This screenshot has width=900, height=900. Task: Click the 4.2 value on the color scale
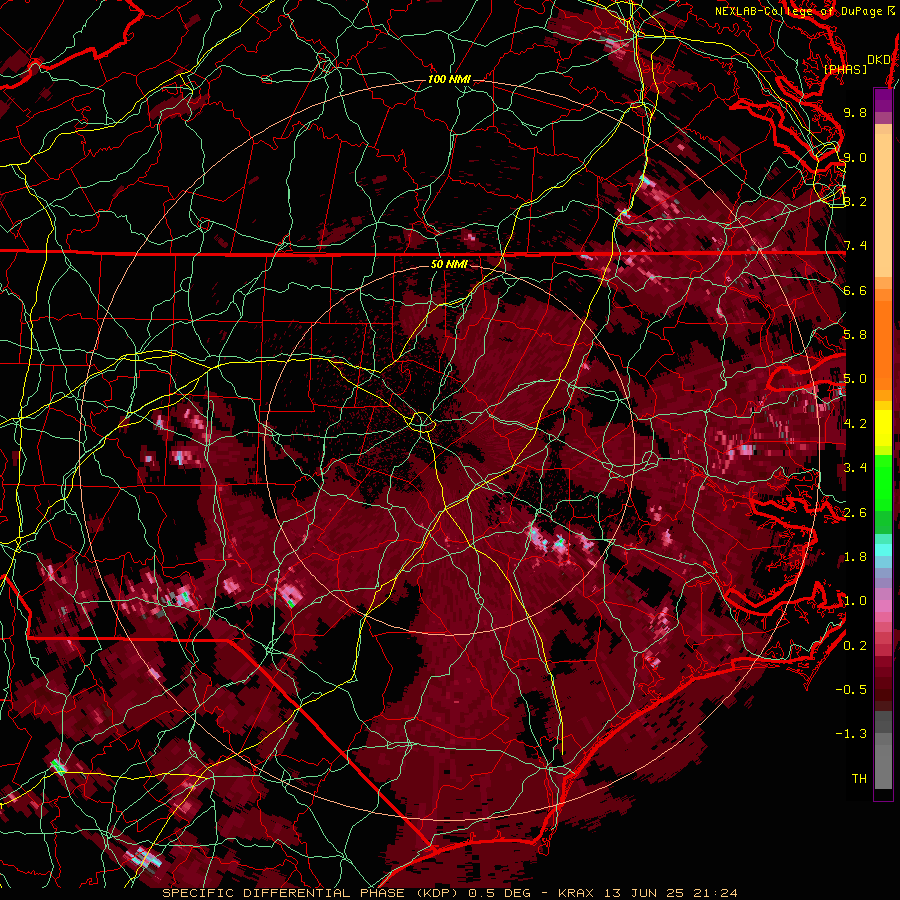click(x=855, y=424)
